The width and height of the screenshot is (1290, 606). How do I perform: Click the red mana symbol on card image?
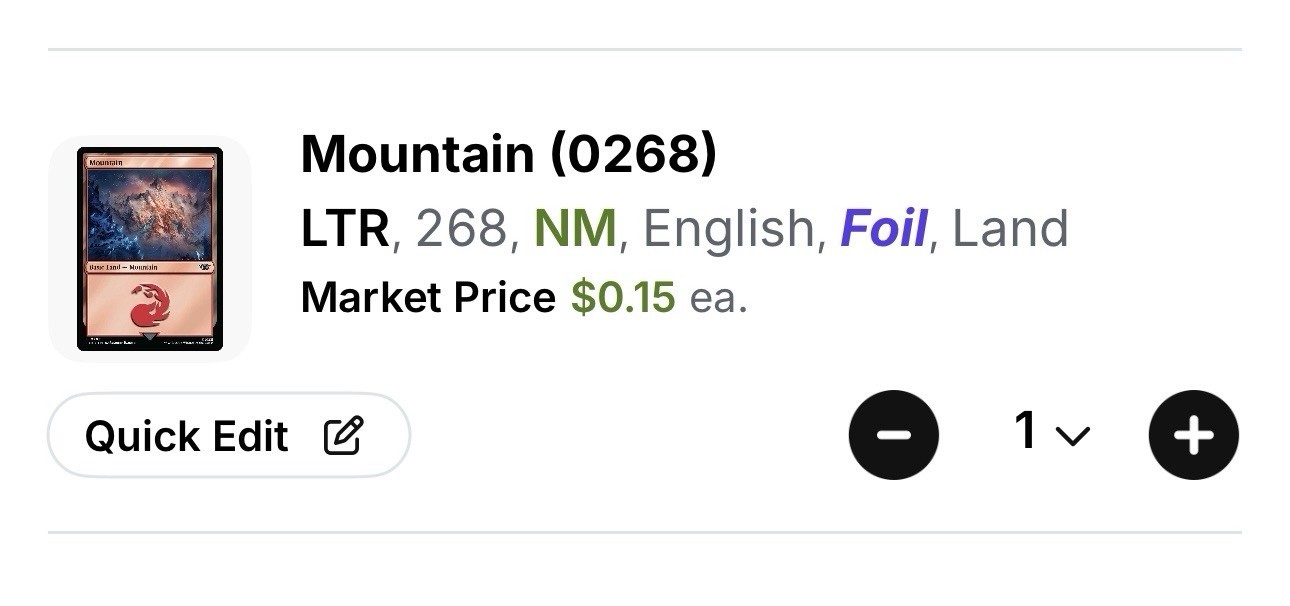[150, 306]
